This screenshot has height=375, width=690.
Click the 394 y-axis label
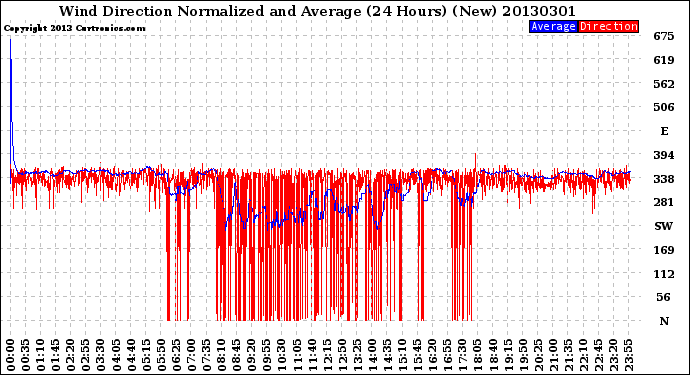tap(664, 155)
